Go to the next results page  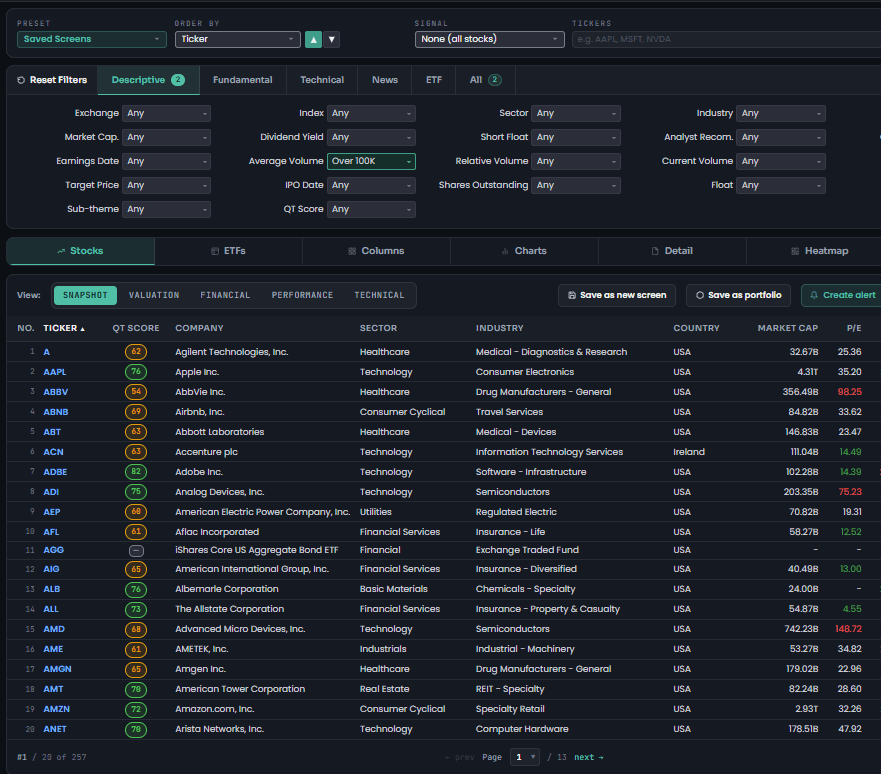point(589,758)
